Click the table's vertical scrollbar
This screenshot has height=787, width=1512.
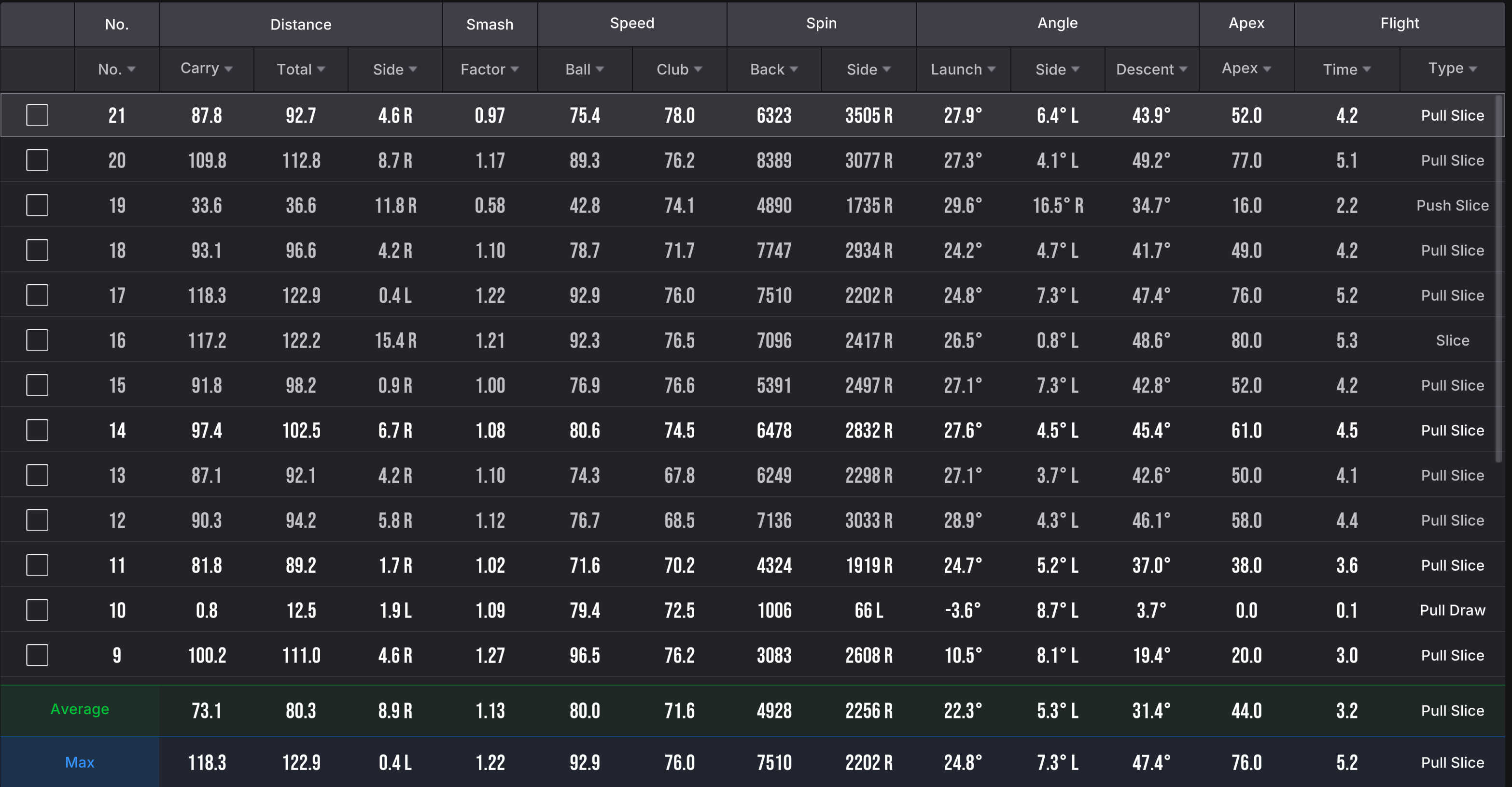[x=1498, y=279]
